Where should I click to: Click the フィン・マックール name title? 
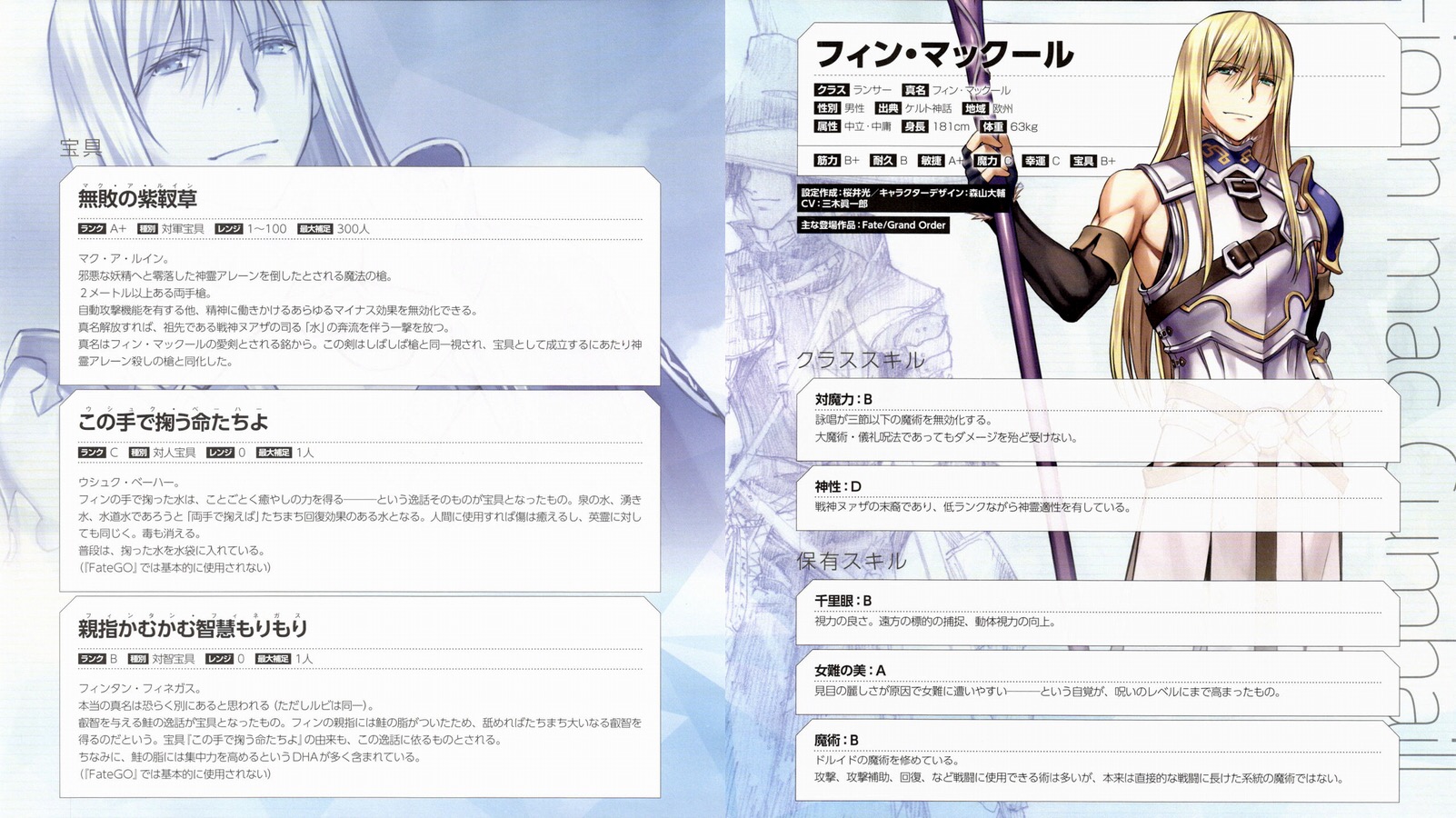pyautogui.click(x=944, y=55)
